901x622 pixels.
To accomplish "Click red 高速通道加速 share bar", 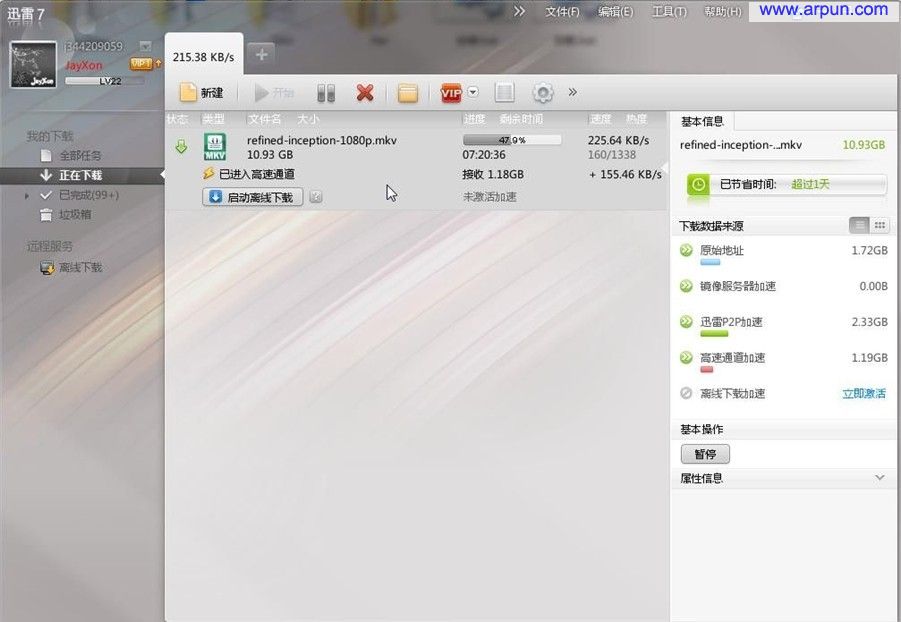I will coord(707,370).
